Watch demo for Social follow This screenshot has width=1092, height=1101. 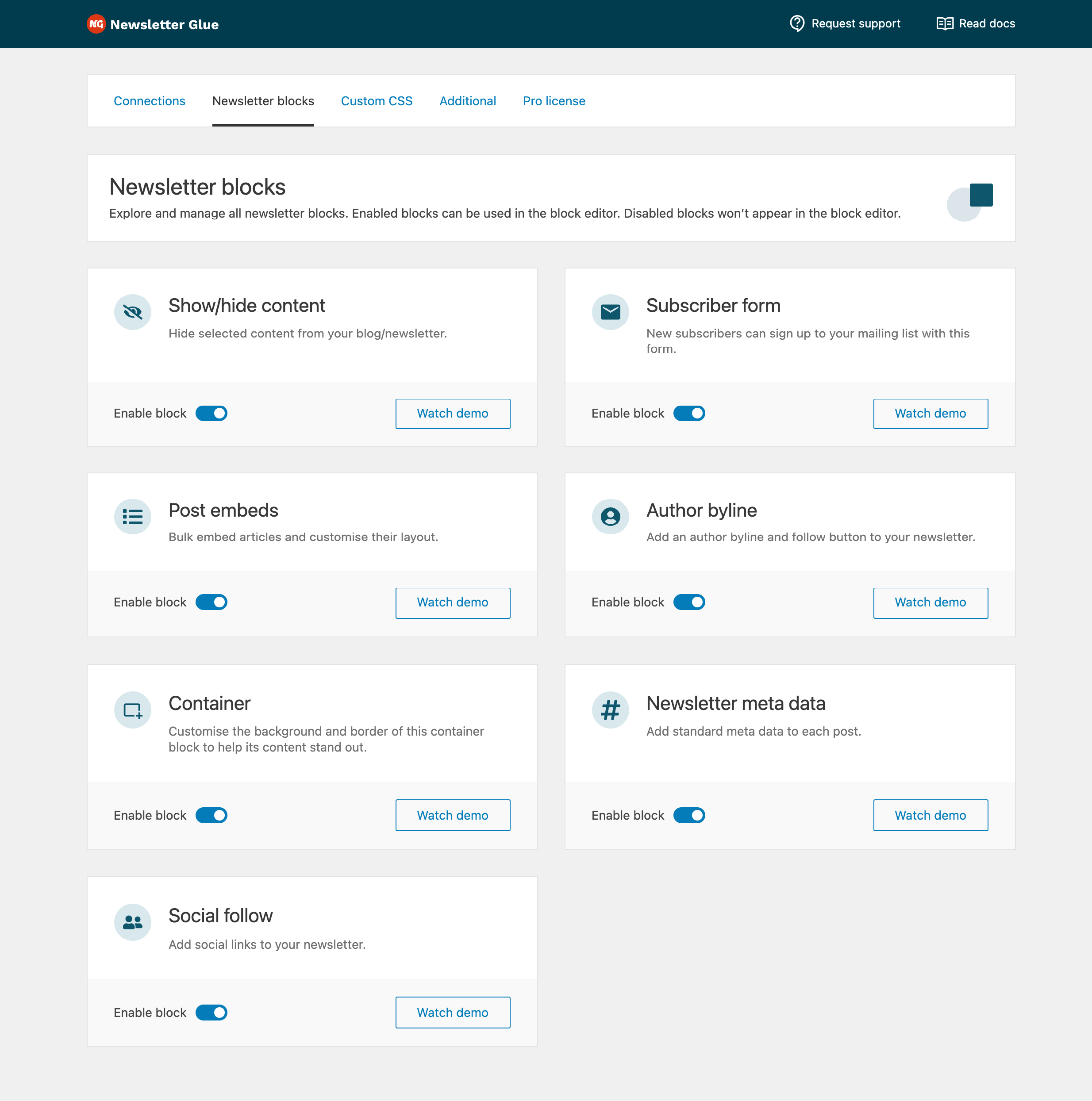click(x=453, y=1012)
